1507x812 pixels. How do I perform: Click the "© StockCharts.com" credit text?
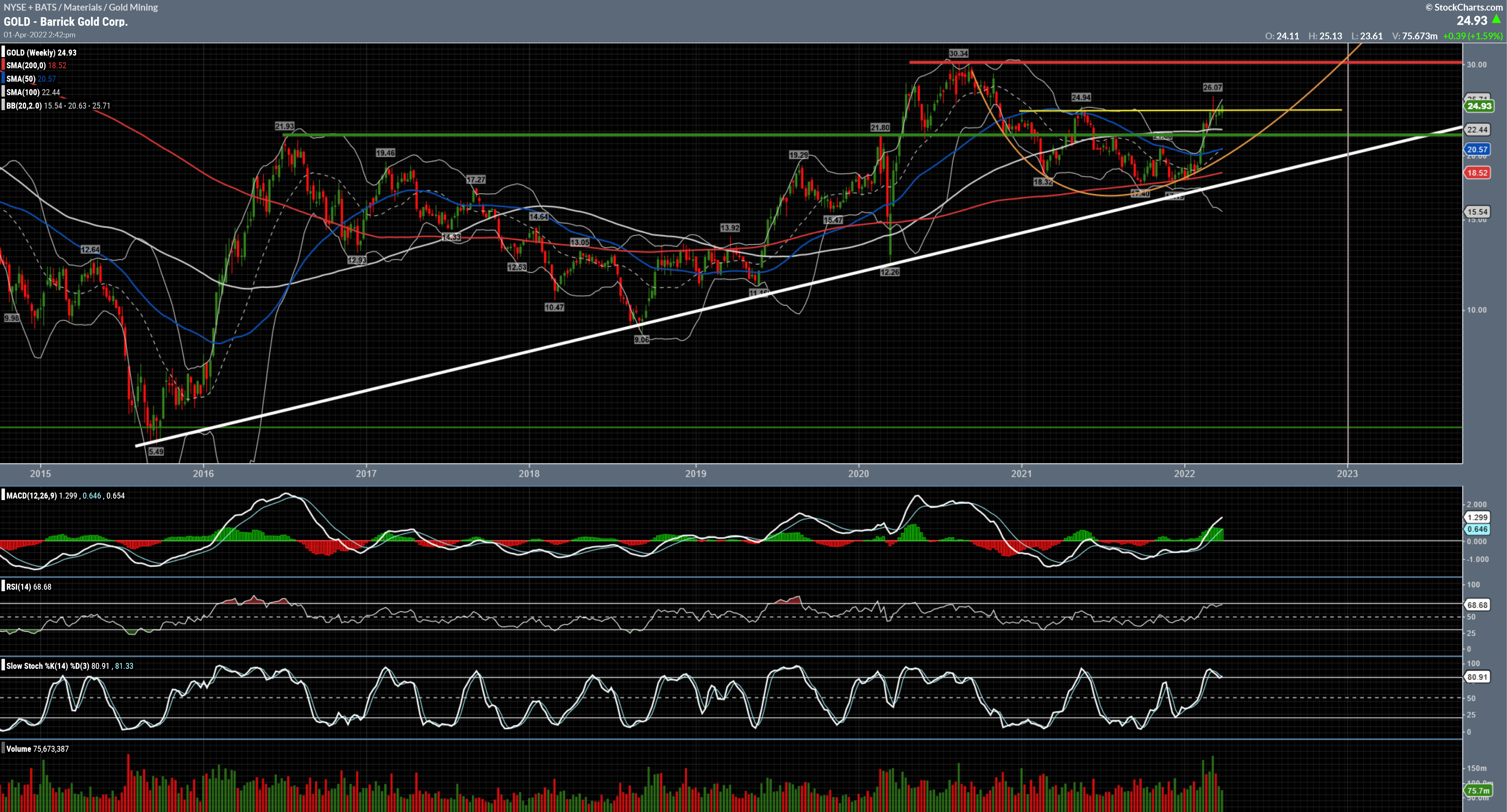[x=1464, y=7]
